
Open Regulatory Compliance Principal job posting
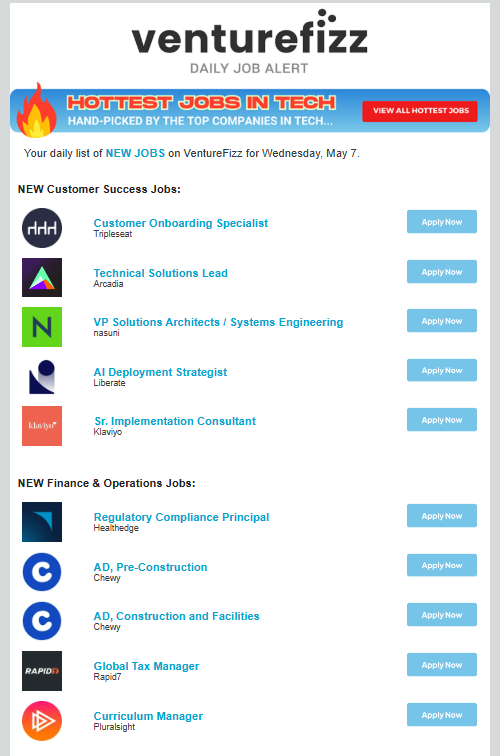point(181,517)
